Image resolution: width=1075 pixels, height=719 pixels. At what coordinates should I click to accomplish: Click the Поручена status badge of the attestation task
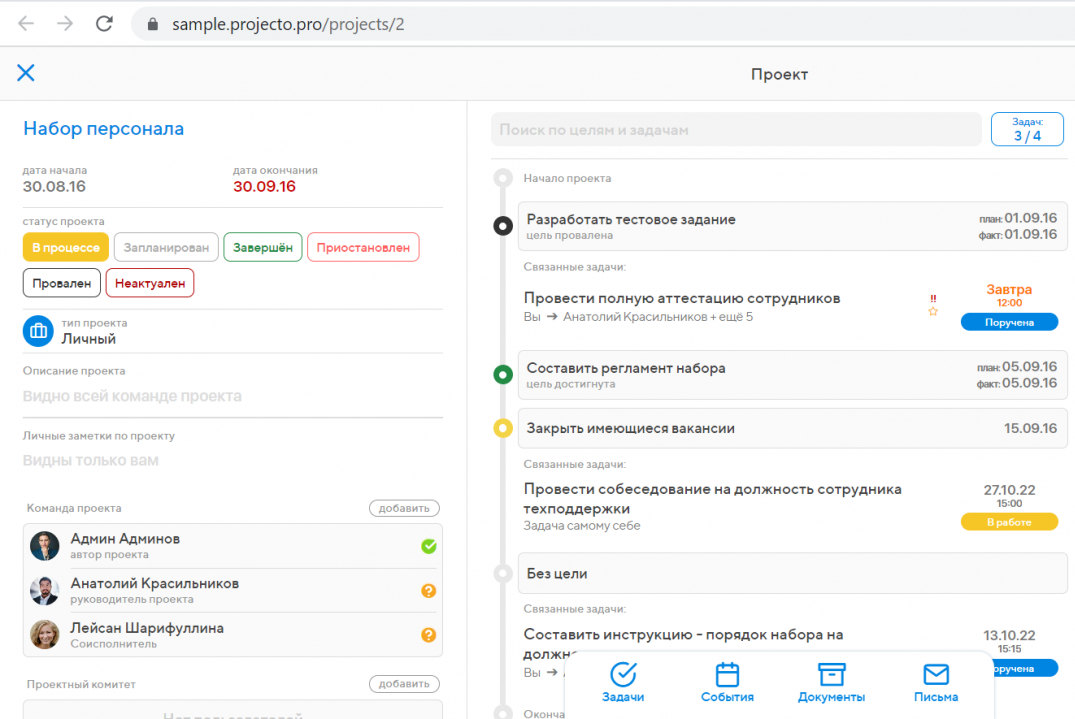coord(1009,322)
